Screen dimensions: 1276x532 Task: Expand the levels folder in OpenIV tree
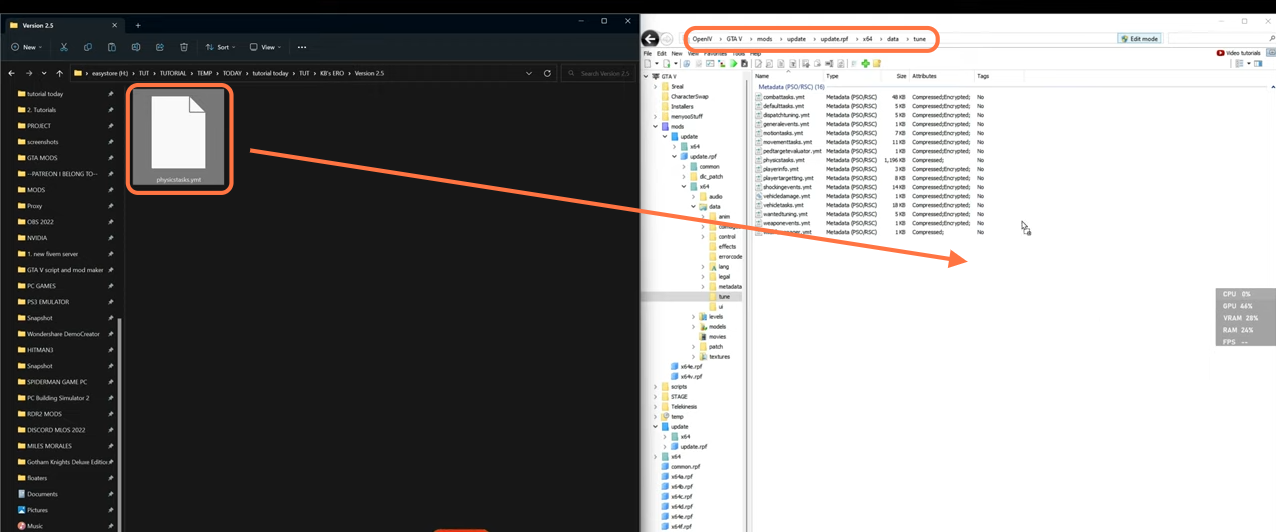pos(694,317)
